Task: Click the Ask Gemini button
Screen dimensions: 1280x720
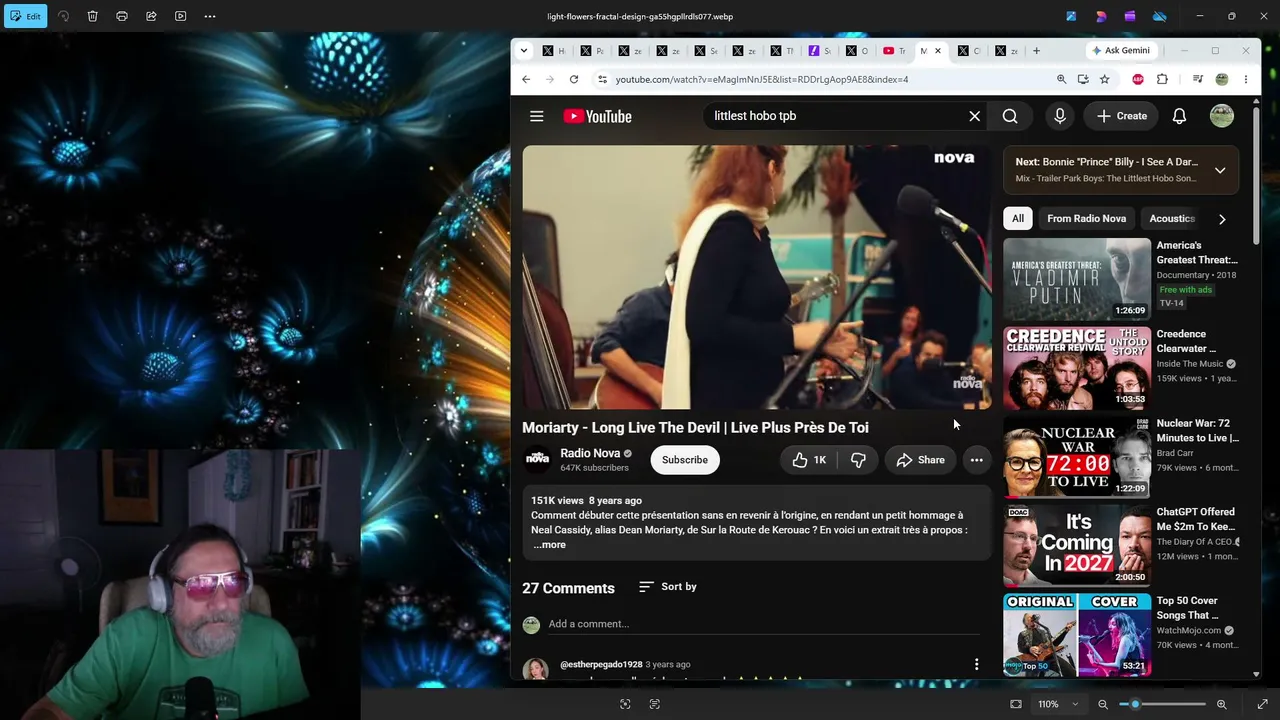Action: click(x=1121, y=51)
